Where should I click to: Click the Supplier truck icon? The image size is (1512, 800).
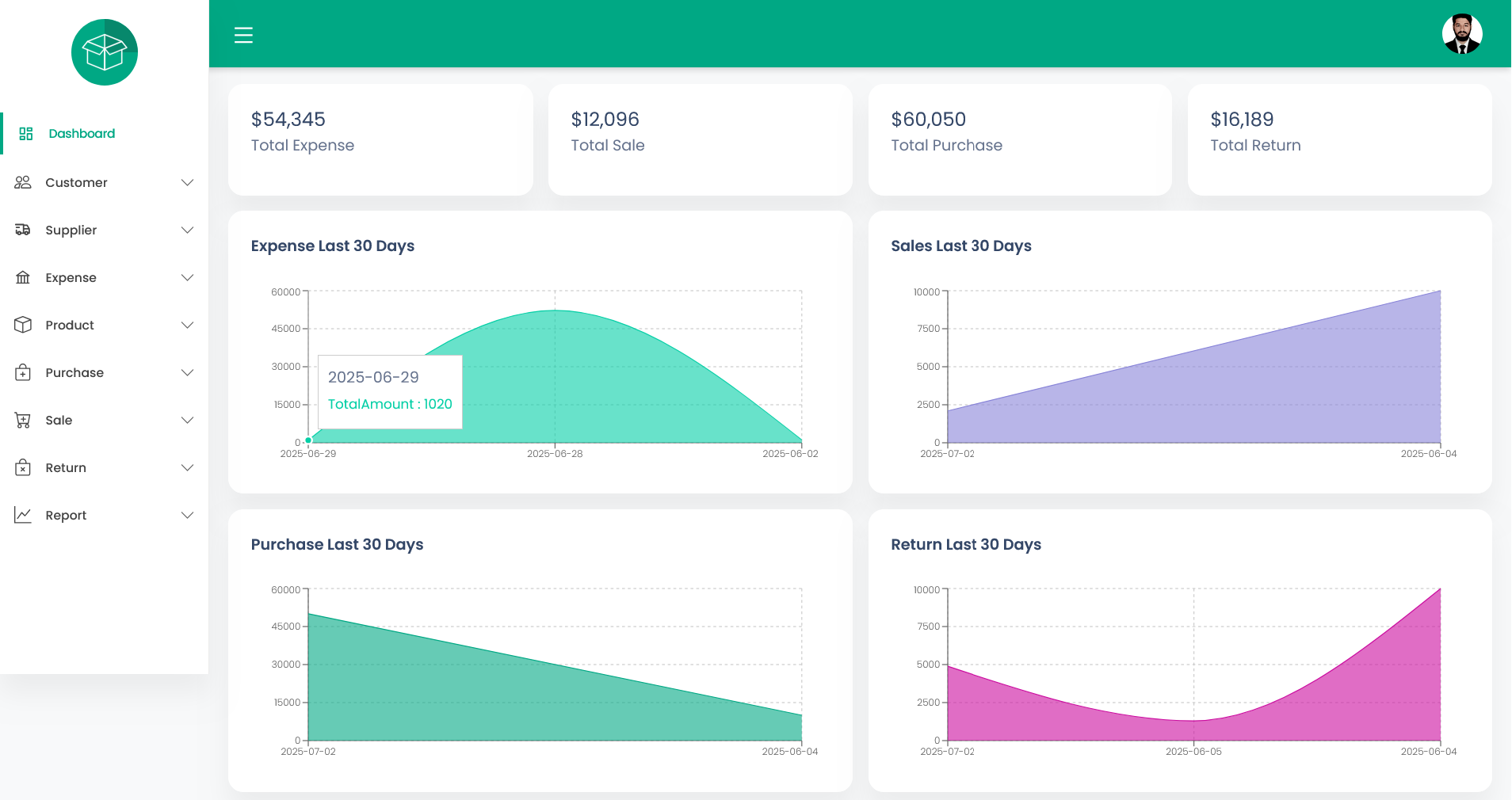click(23, 230)
